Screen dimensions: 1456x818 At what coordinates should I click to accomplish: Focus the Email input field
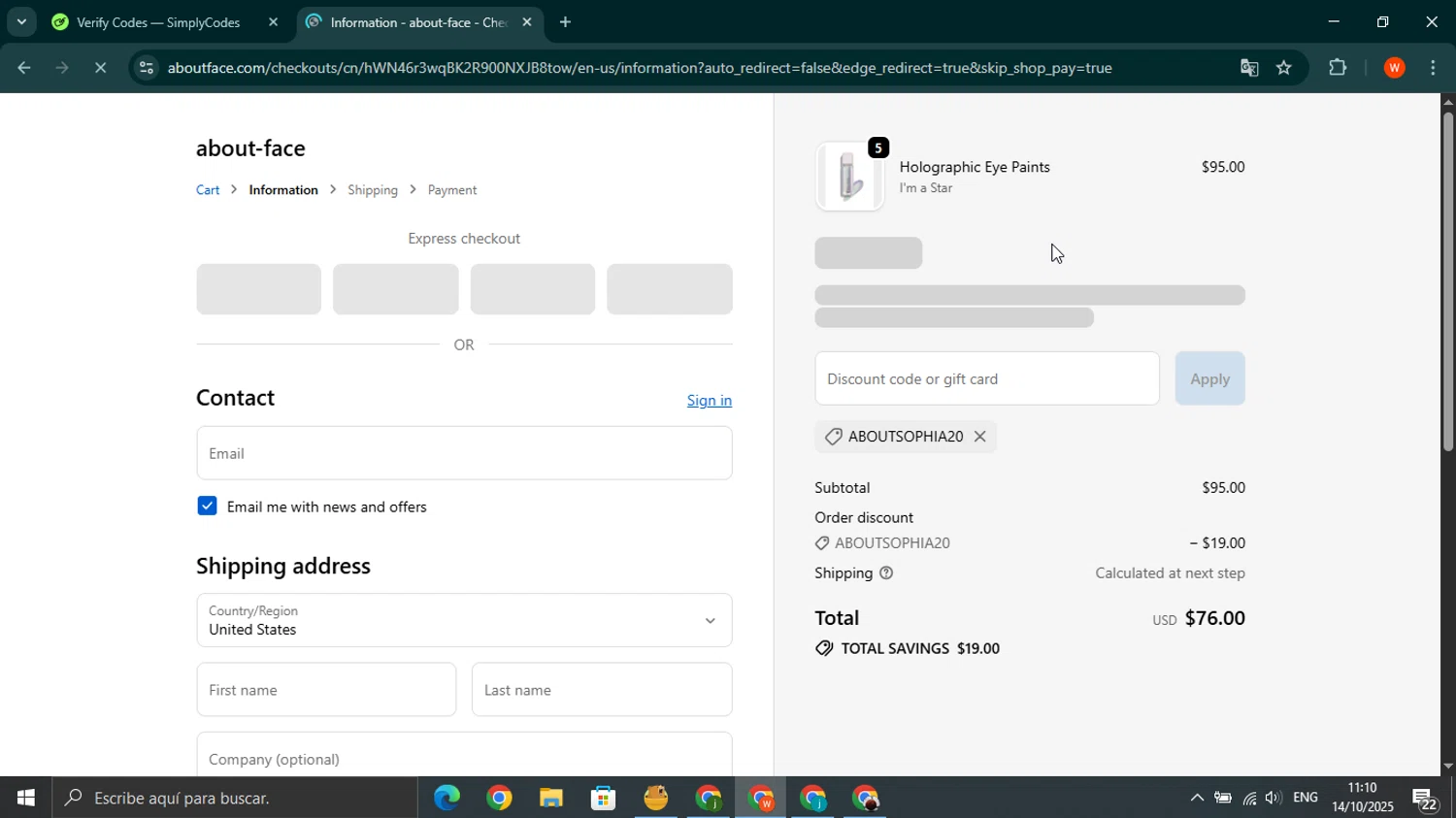464,453
